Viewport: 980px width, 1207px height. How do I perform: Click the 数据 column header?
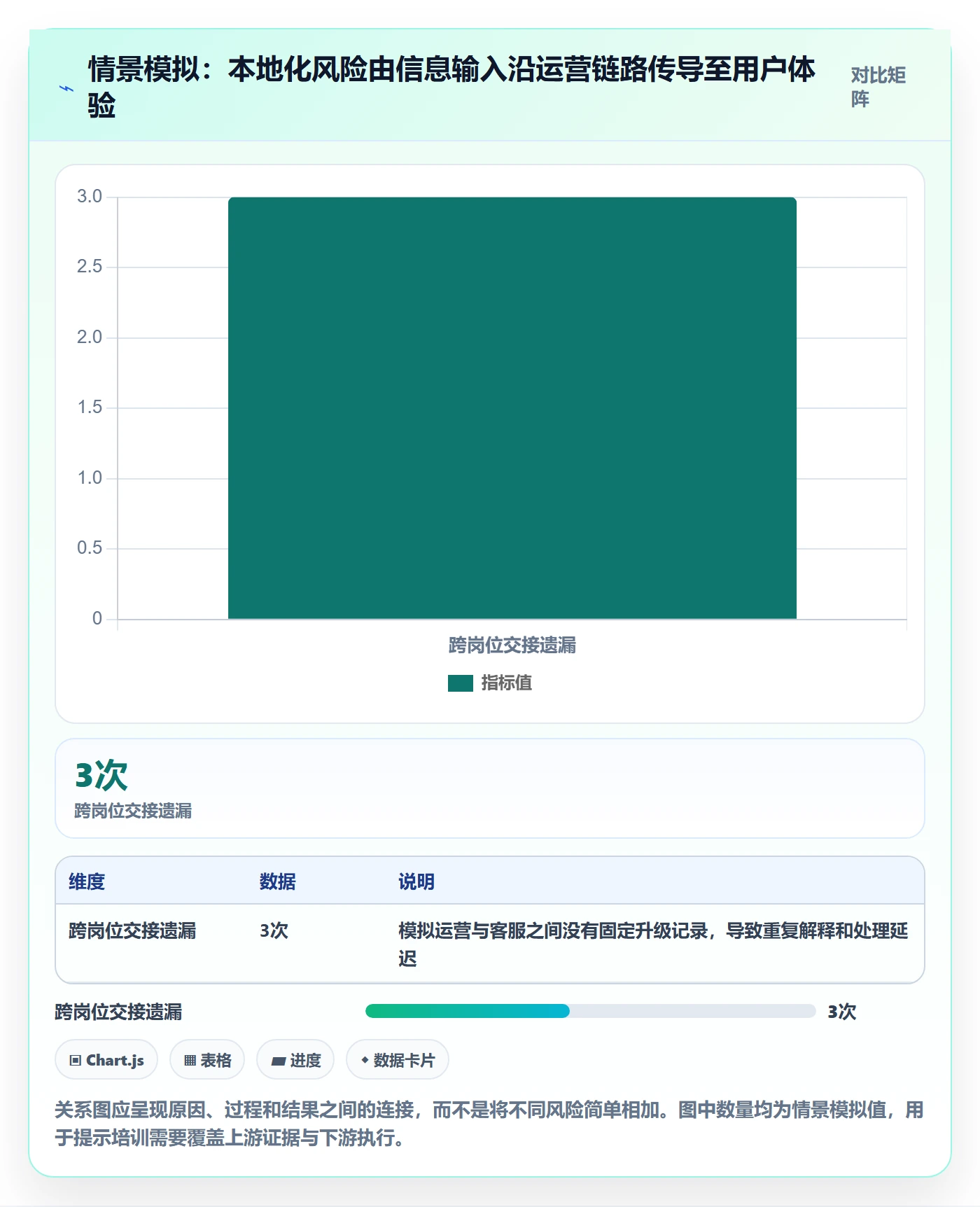278,881
